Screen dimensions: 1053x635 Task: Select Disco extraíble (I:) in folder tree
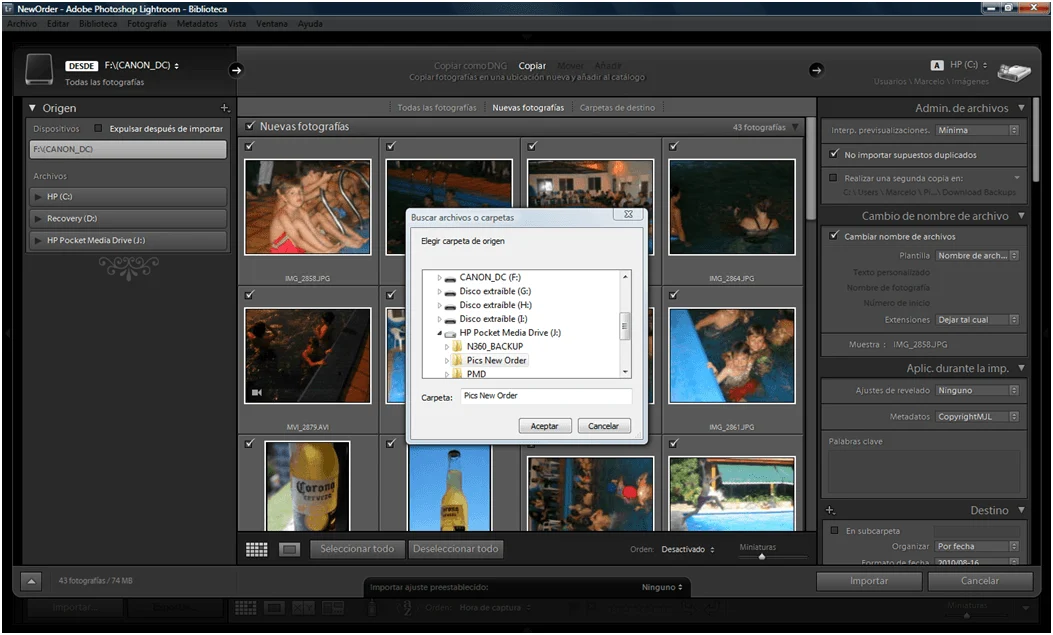(493, 319)
